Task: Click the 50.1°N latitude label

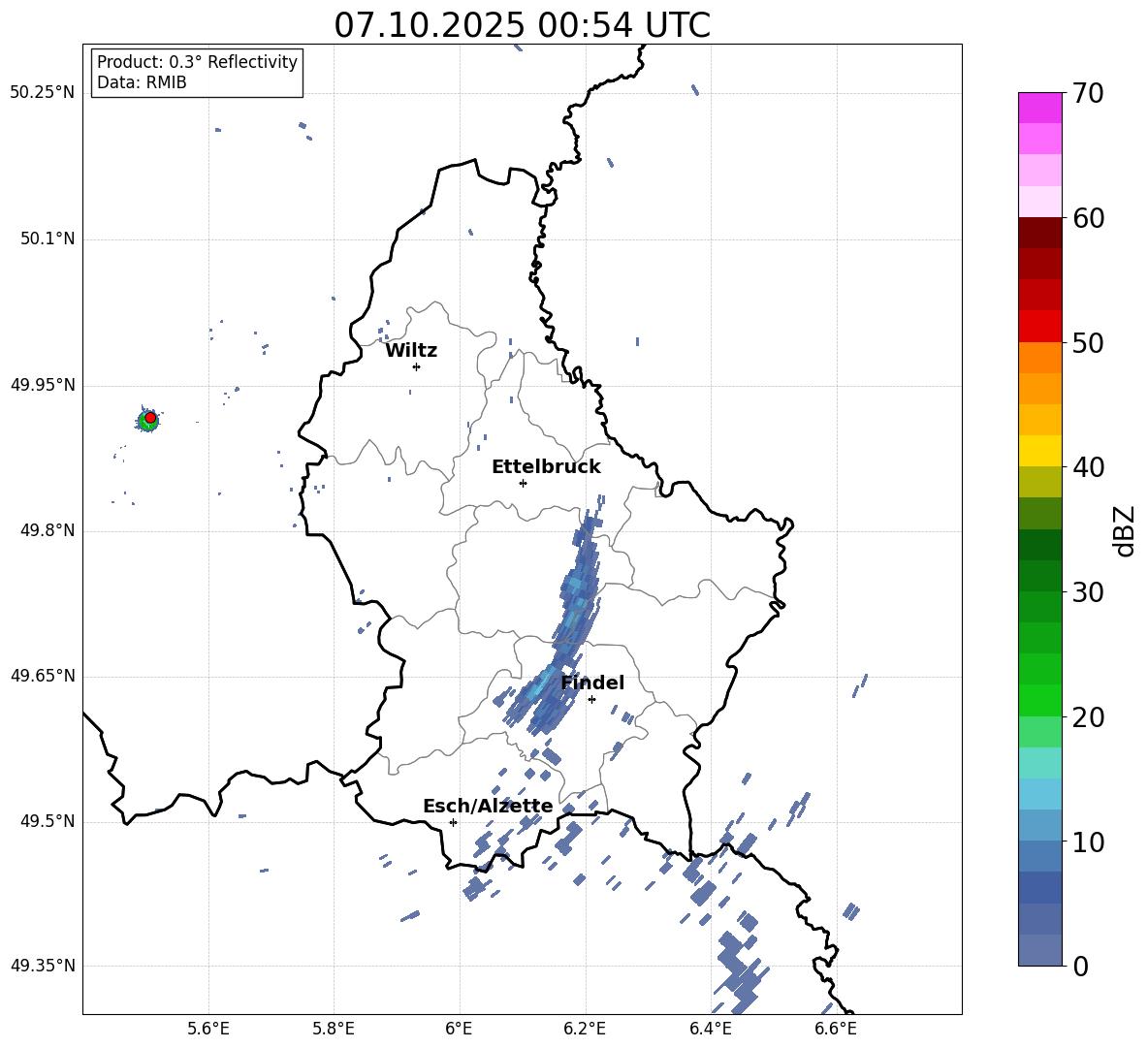Action: click(x=48, y=239)
